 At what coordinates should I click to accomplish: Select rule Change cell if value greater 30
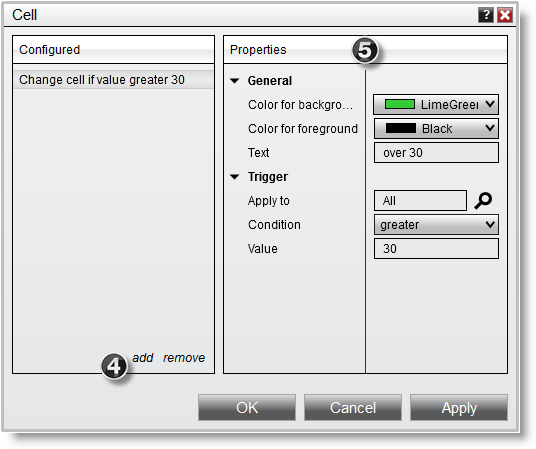(113, 80)
